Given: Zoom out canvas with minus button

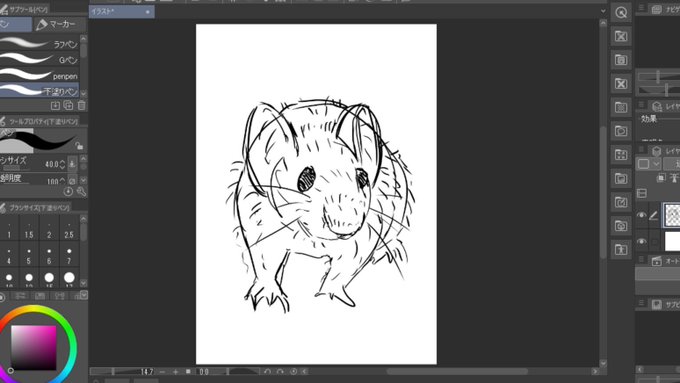Looking at the screenshot, I should pos(163,372).
